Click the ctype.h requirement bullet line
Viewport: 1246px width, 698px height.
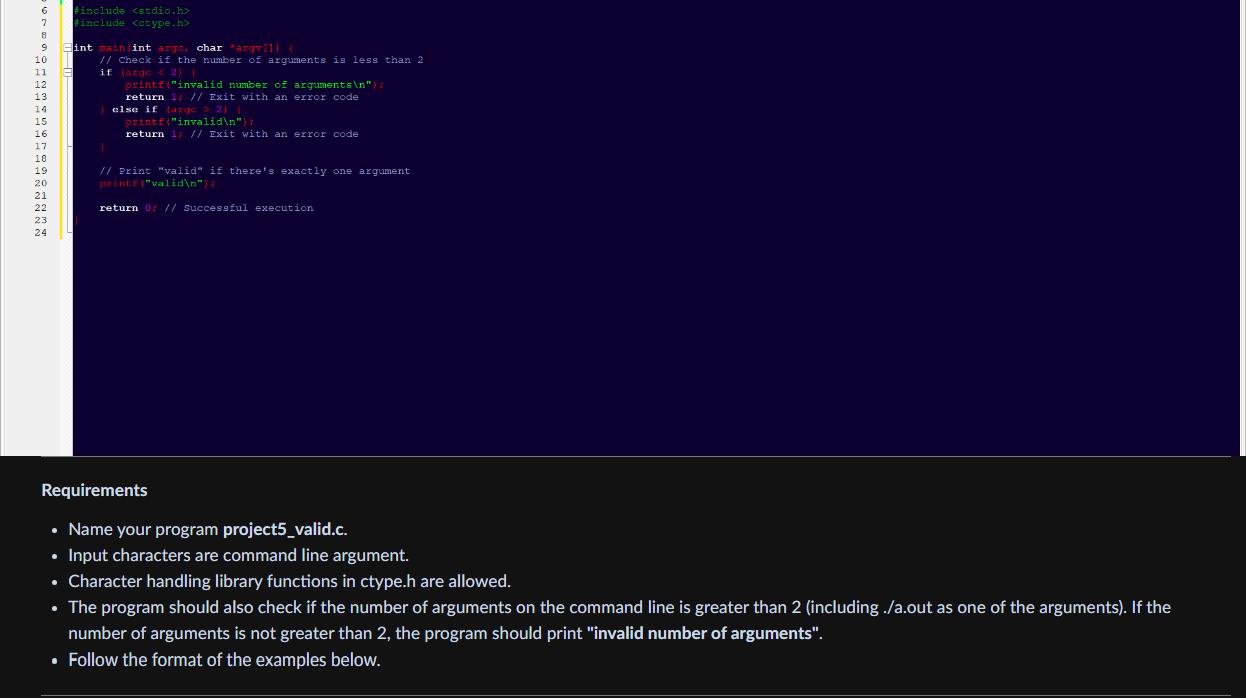pyautogui.click(x=289, y=581)
